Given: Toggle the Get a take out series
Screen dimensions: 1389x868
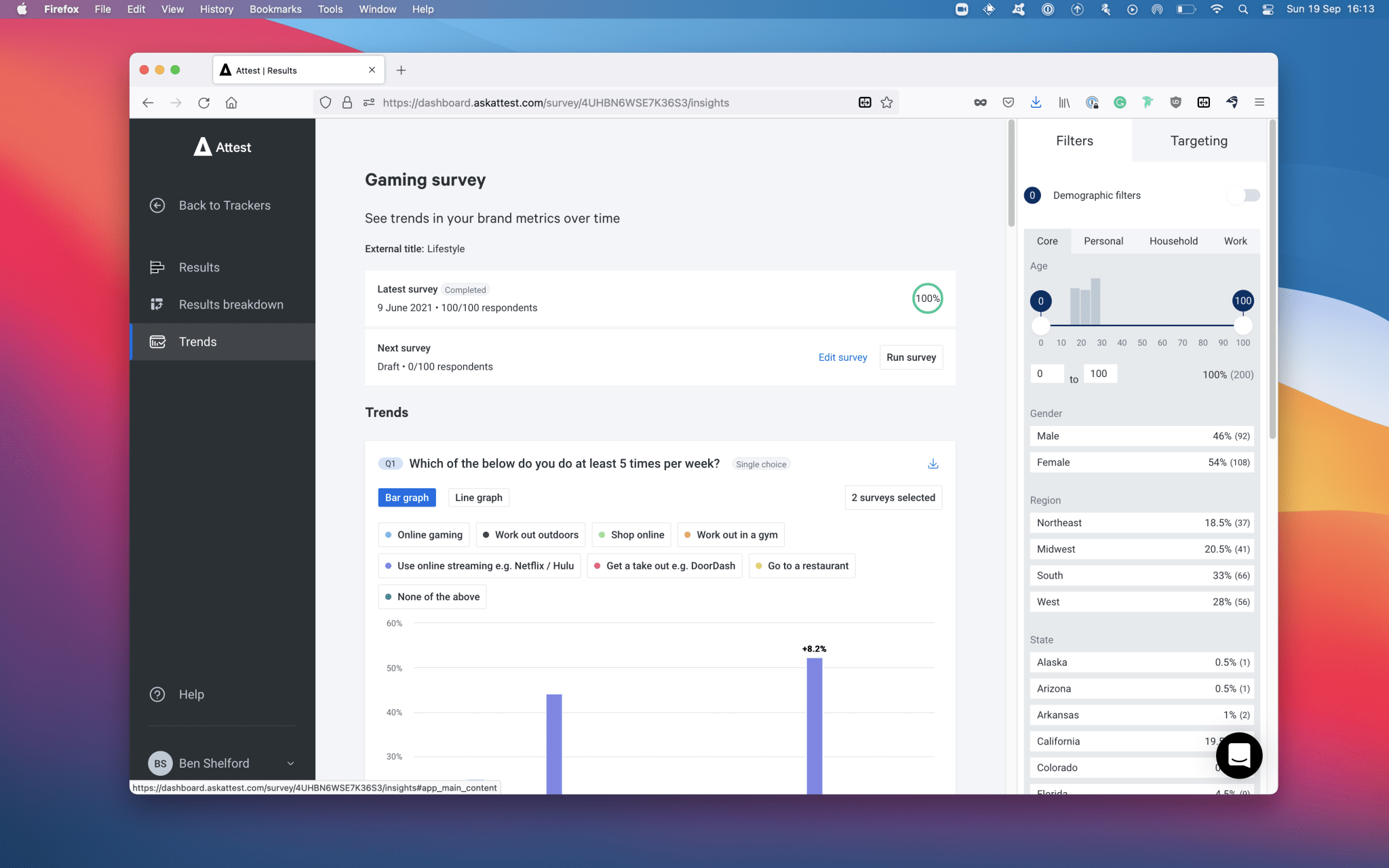Looking at the screenshot, I should click(x=665, y=566).
